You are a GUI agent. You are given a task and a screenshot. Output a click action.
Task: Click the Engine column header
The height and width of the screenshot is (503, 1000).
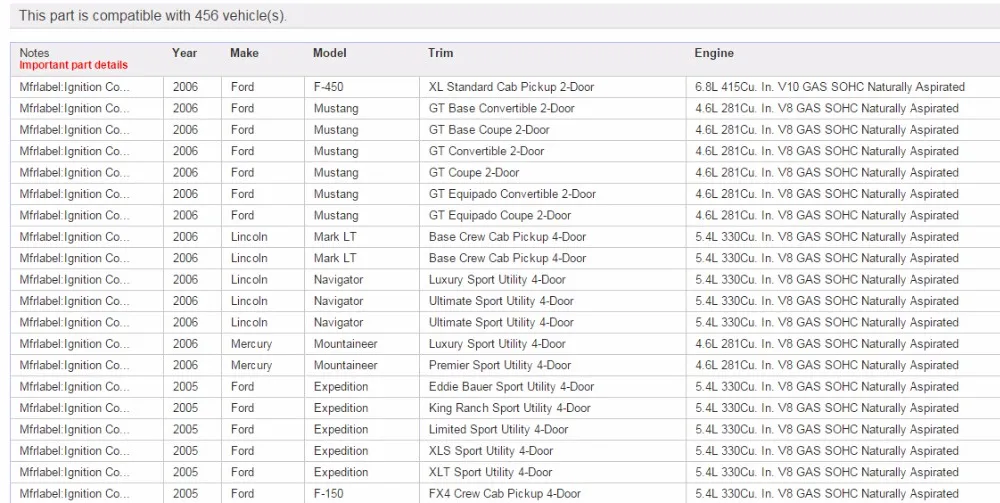(714, 53)
